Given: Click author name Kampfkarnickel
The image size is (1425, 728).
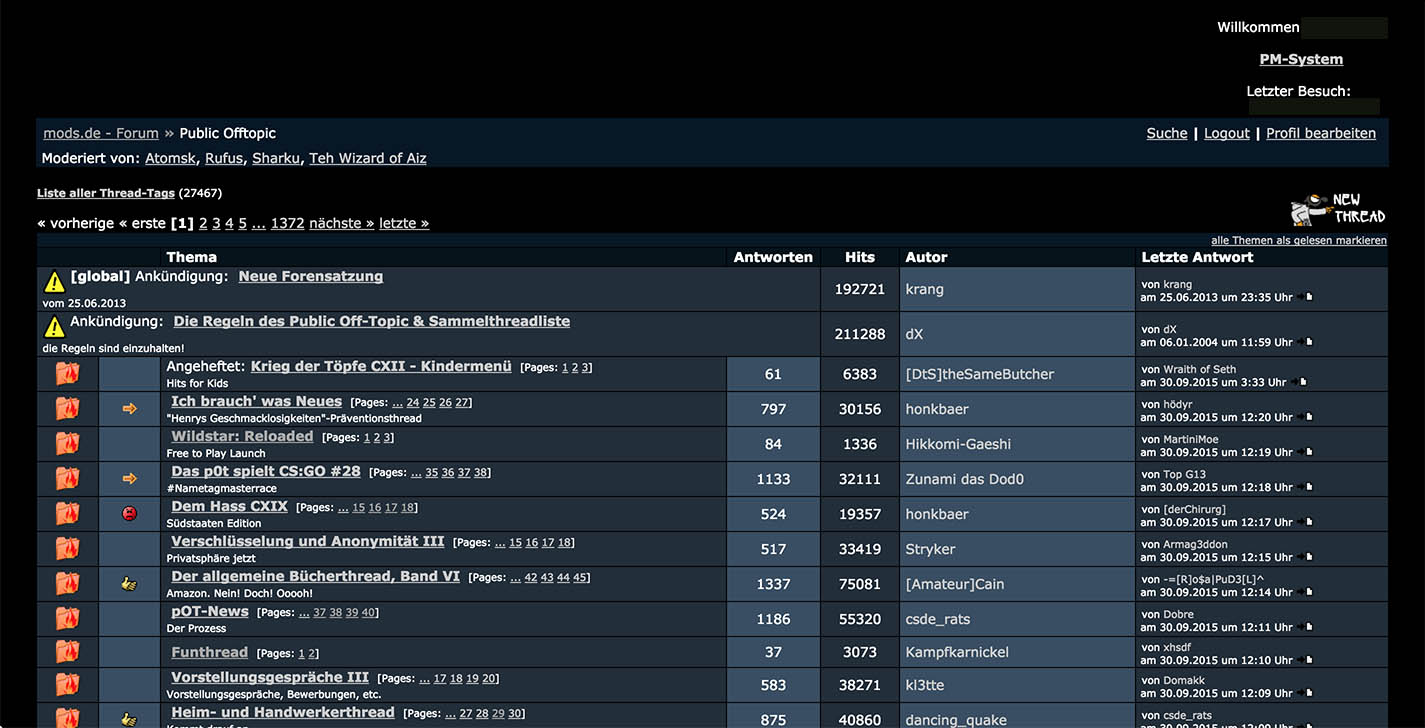Looking at the screenshot, I should (x=957, y=652).
